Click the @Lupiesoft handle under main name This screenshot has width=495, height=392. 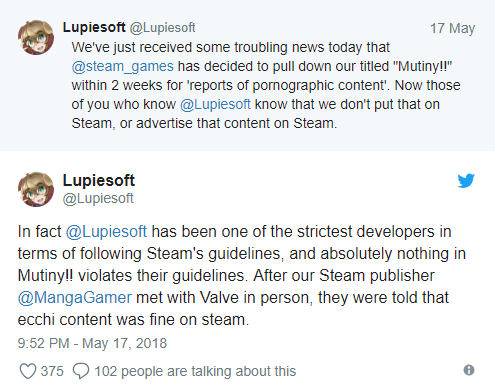point(98,198)
